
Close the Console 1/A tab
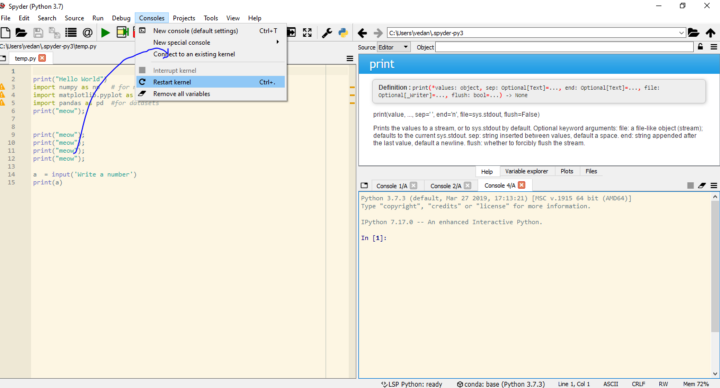414,186
